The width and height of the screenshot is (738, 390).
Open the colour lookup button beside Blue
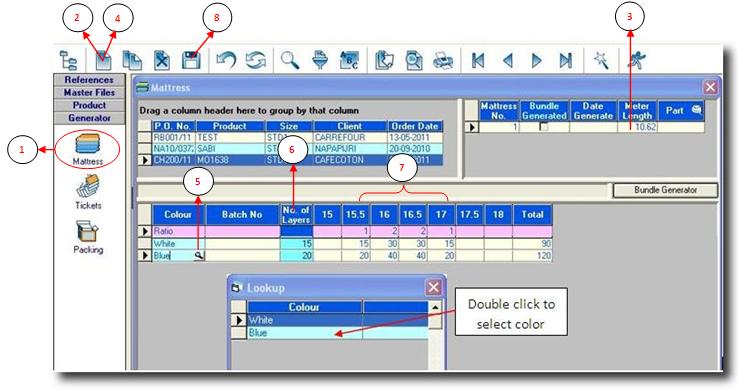(x=200, y=255)
